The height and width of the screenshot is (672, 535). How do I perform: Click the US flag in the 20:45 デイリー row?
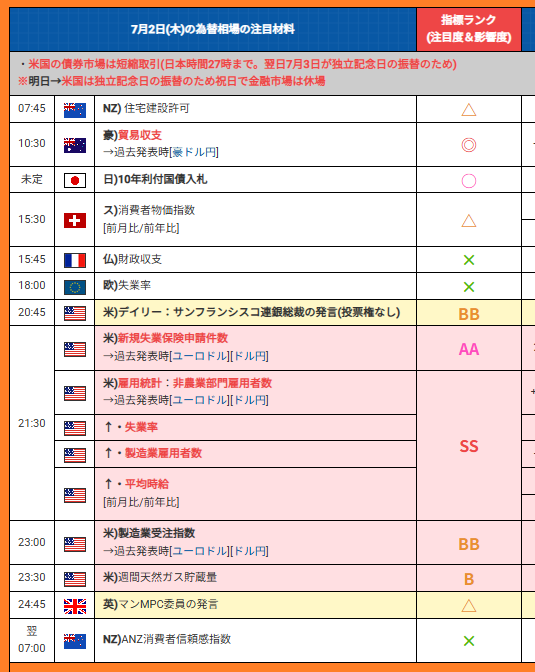coord(75,313)
